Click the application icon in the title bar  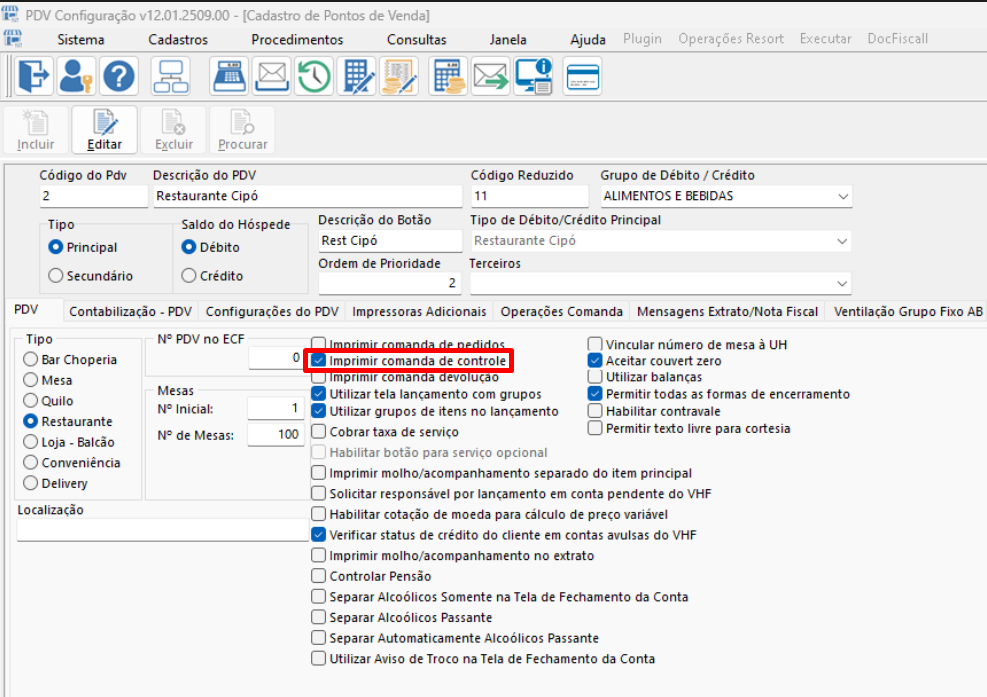pos(11,14)
